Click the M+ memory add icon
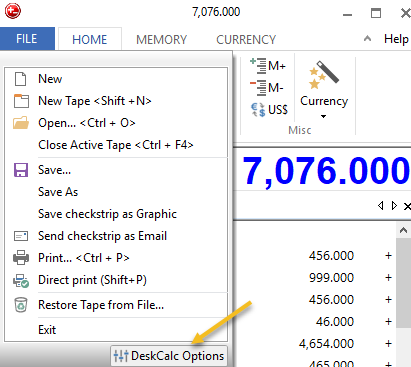 click(258, 65)
